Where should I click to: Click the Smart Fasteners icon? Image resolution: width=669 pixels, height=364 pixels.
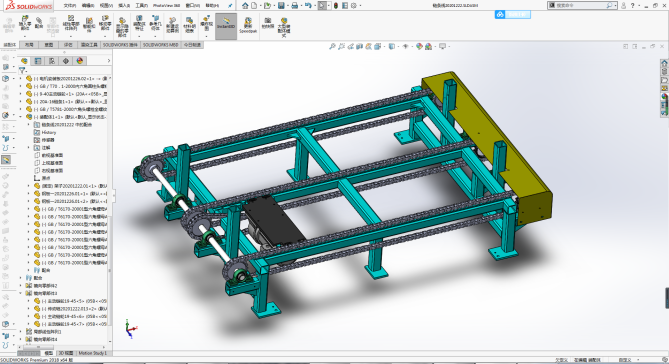pyautogui.click(x=89, y=20)
